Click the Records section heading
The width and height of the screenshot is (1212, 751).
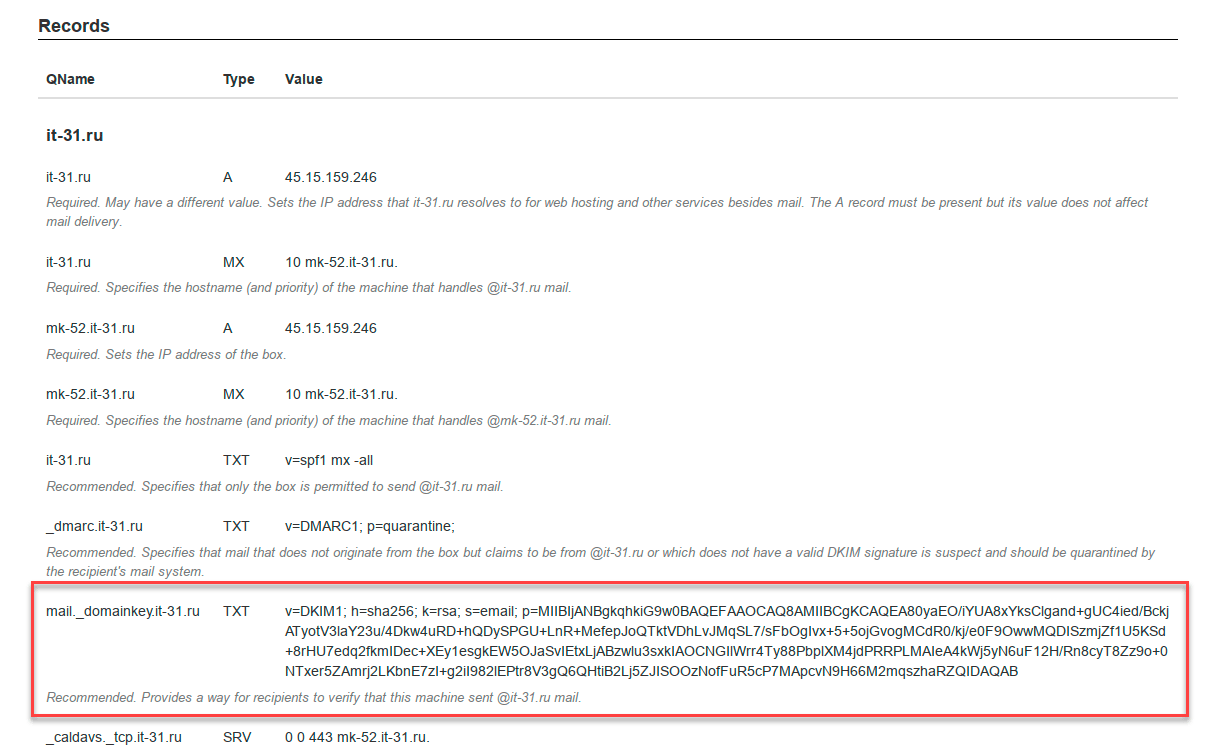(x=74, y=26)
